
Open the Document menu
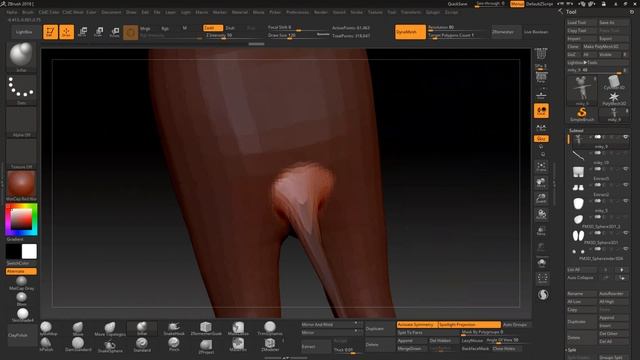[111, 12]
